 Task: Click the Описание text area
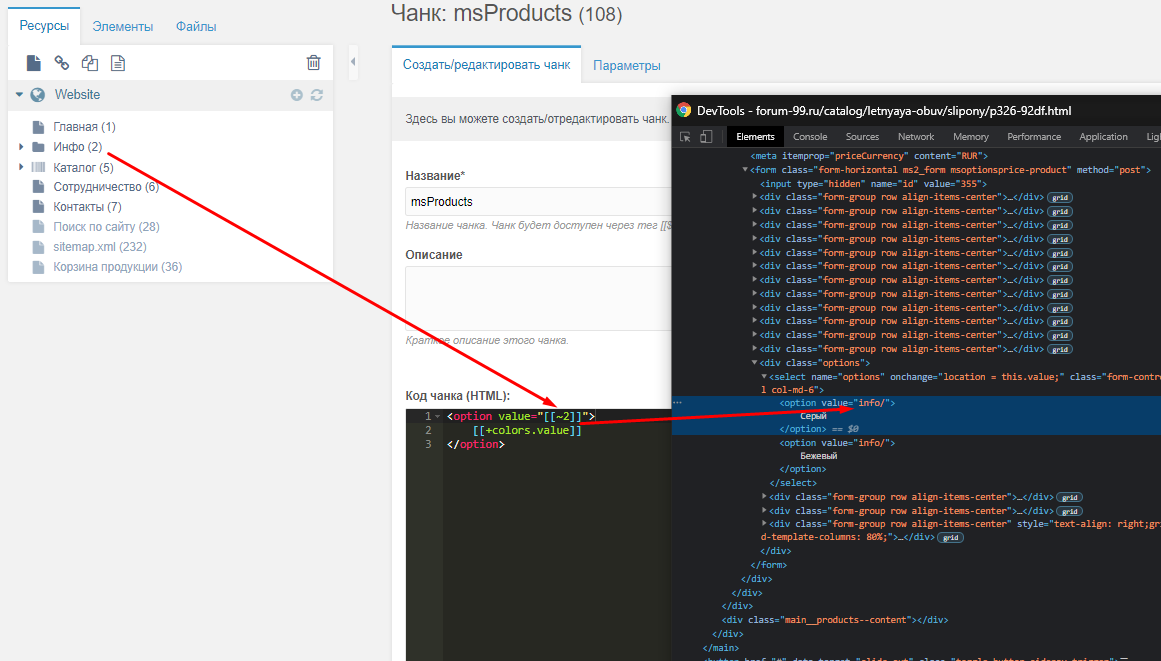click(x=538, y=298)
